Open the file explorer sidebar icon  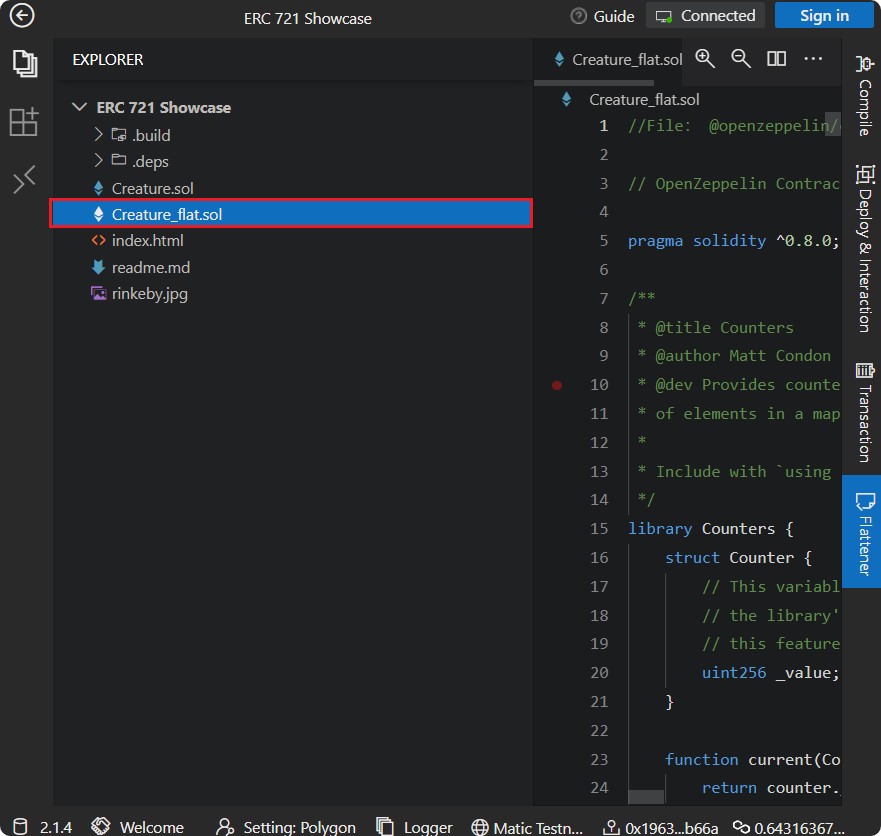[x=24, y=64]
